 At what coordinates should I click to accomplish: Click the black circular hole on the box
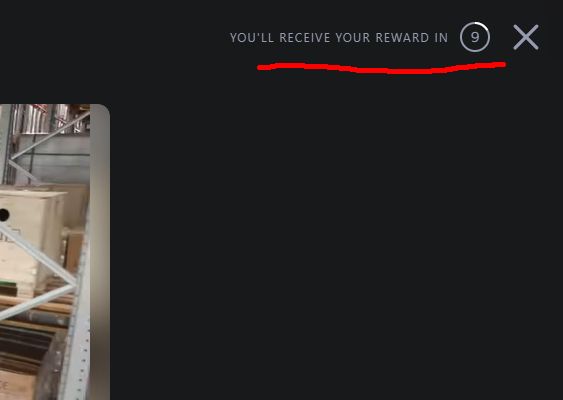click(x=4, y=215)
